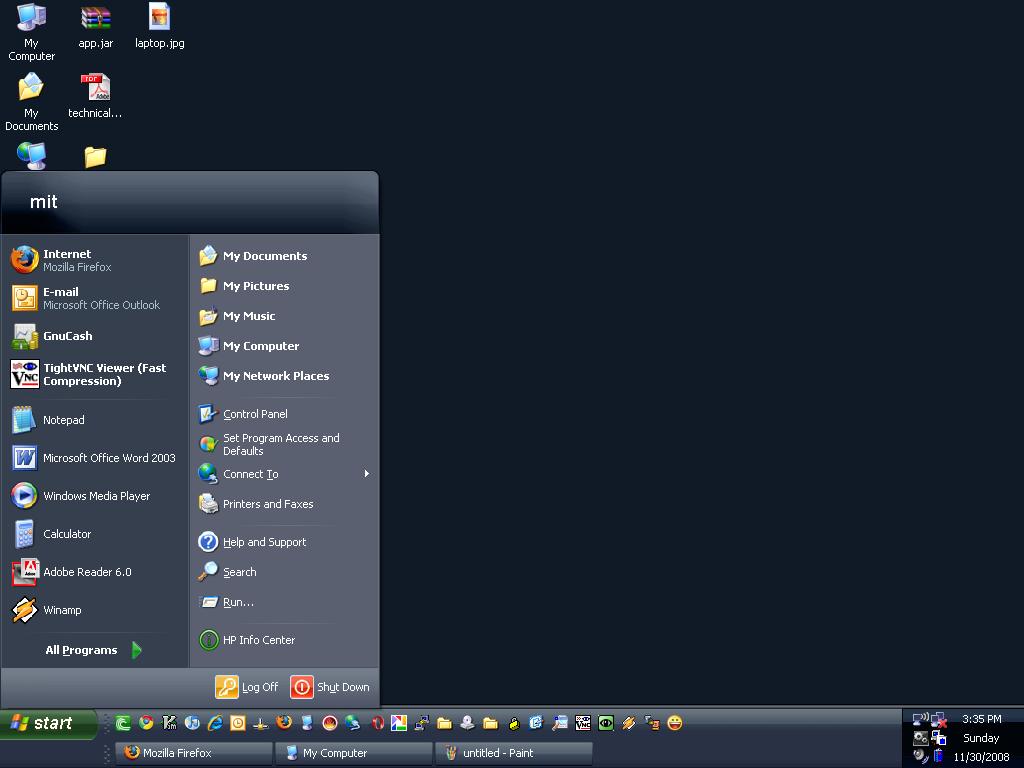1024x768 pixels.
Task: Launch Windows Media Player from Start menu
Action: point(95,496)
